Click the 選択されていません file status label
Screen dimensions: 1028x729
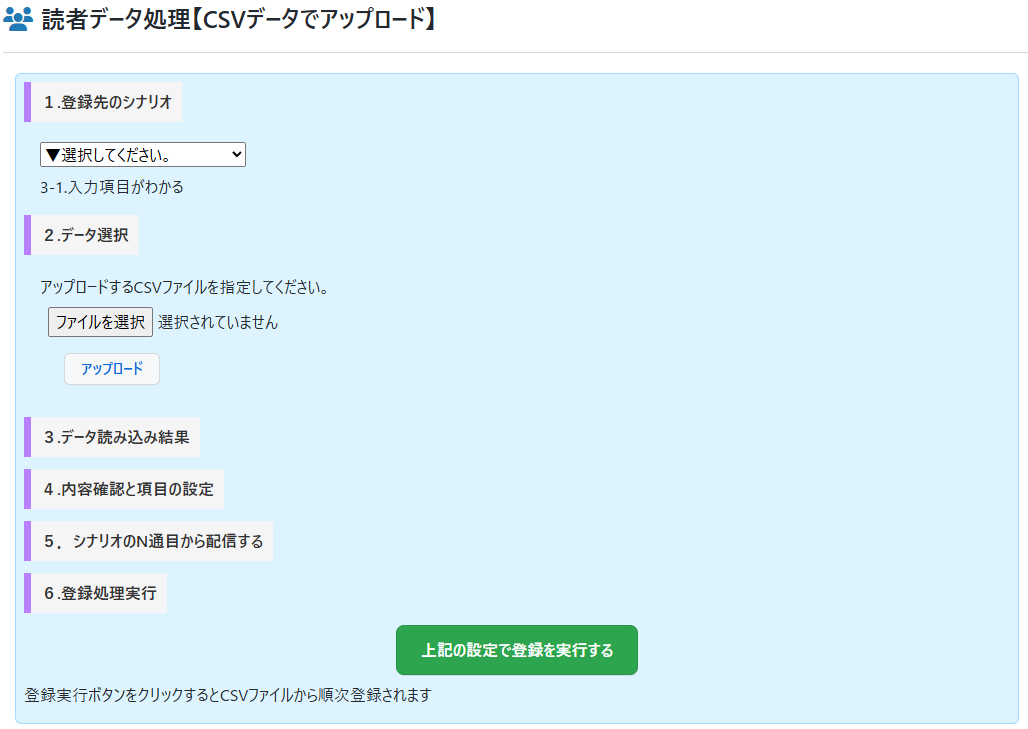pos(218,322)
